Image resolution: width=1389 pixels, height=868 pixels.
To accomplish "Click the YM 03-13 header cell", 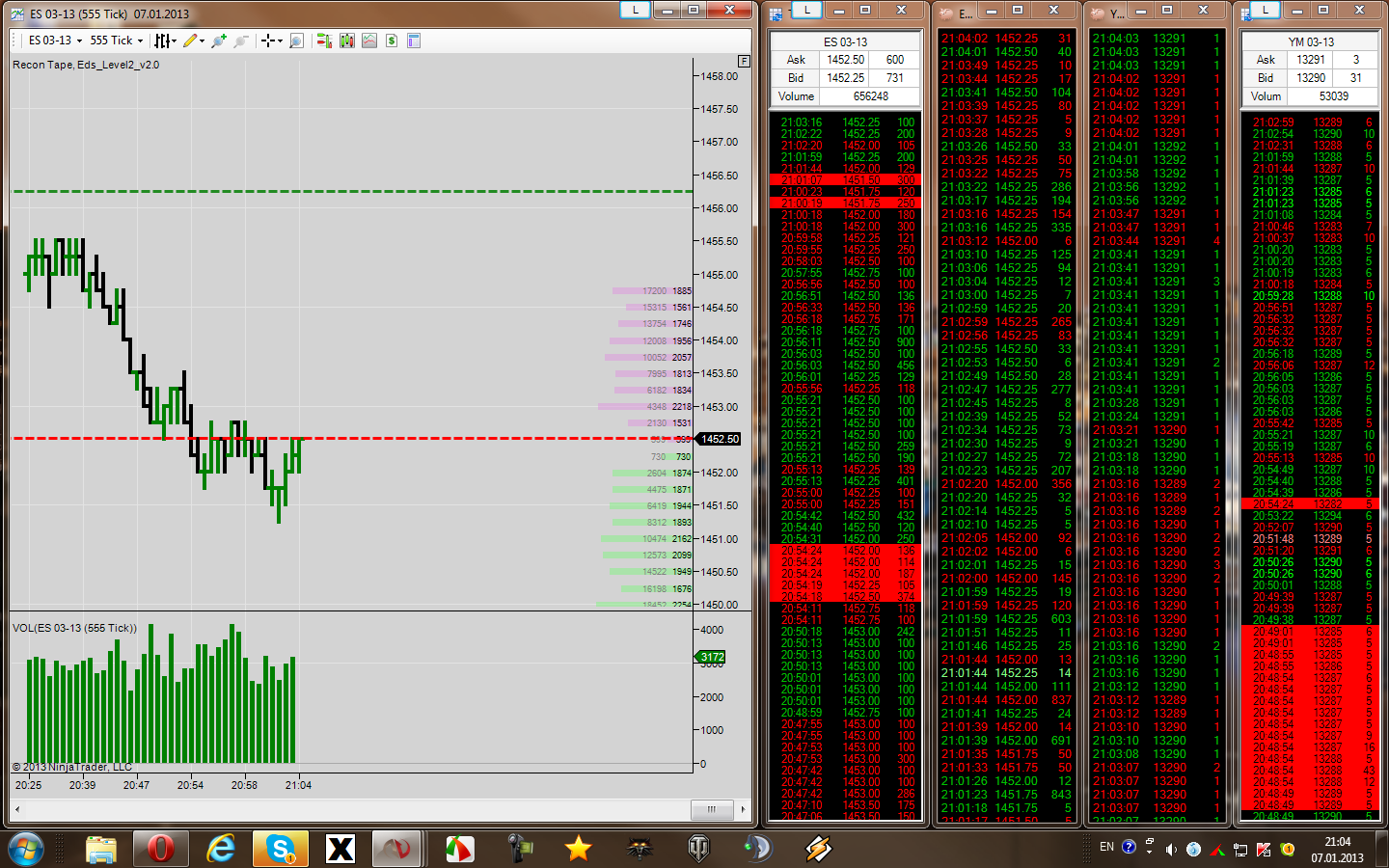I will (x=1311, y=41).
